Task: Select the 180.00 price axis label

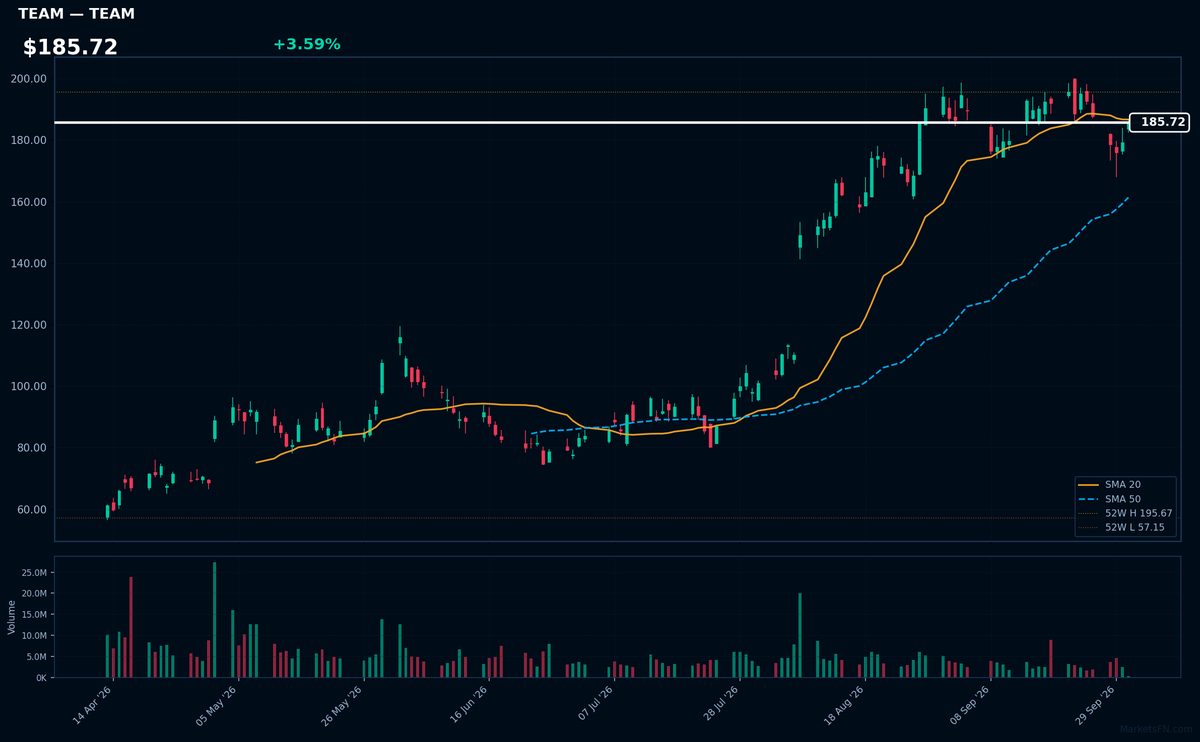Action: (28, 140)
